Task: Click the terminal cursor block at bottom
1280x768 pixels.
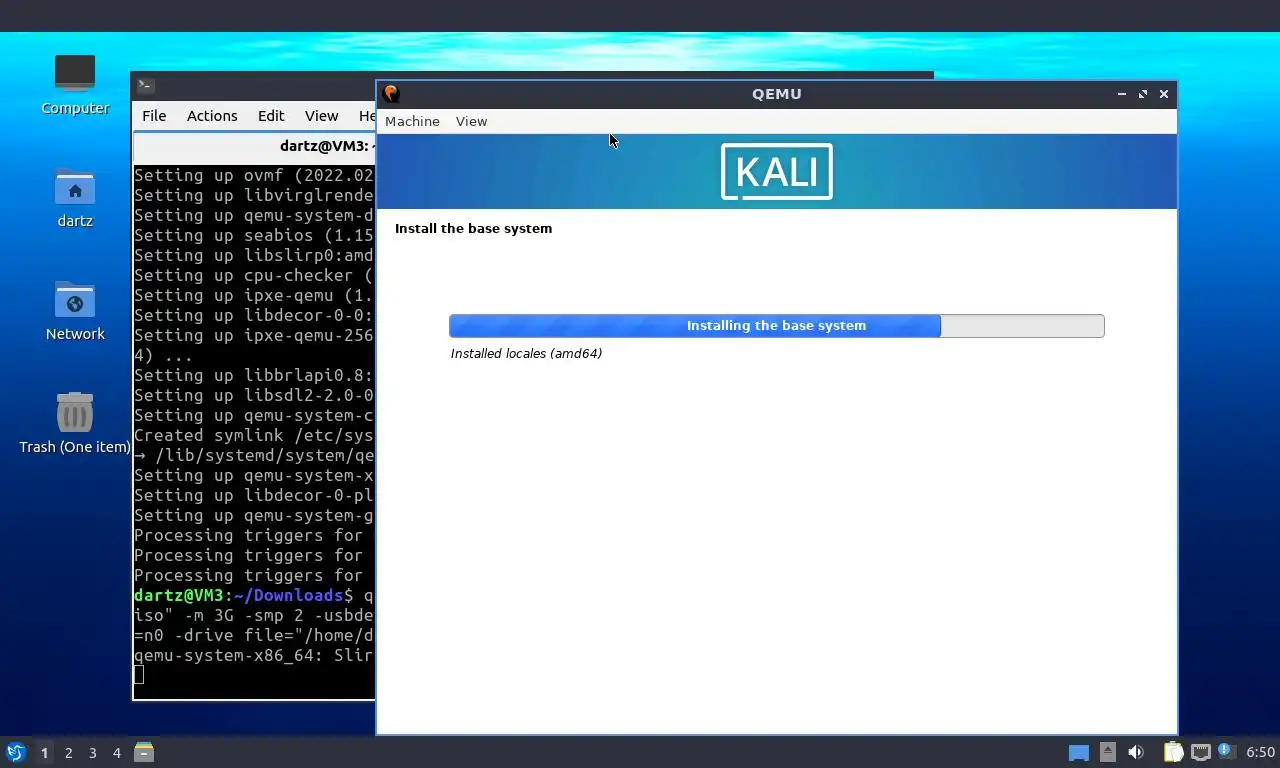Action: [x=140, y=675]
